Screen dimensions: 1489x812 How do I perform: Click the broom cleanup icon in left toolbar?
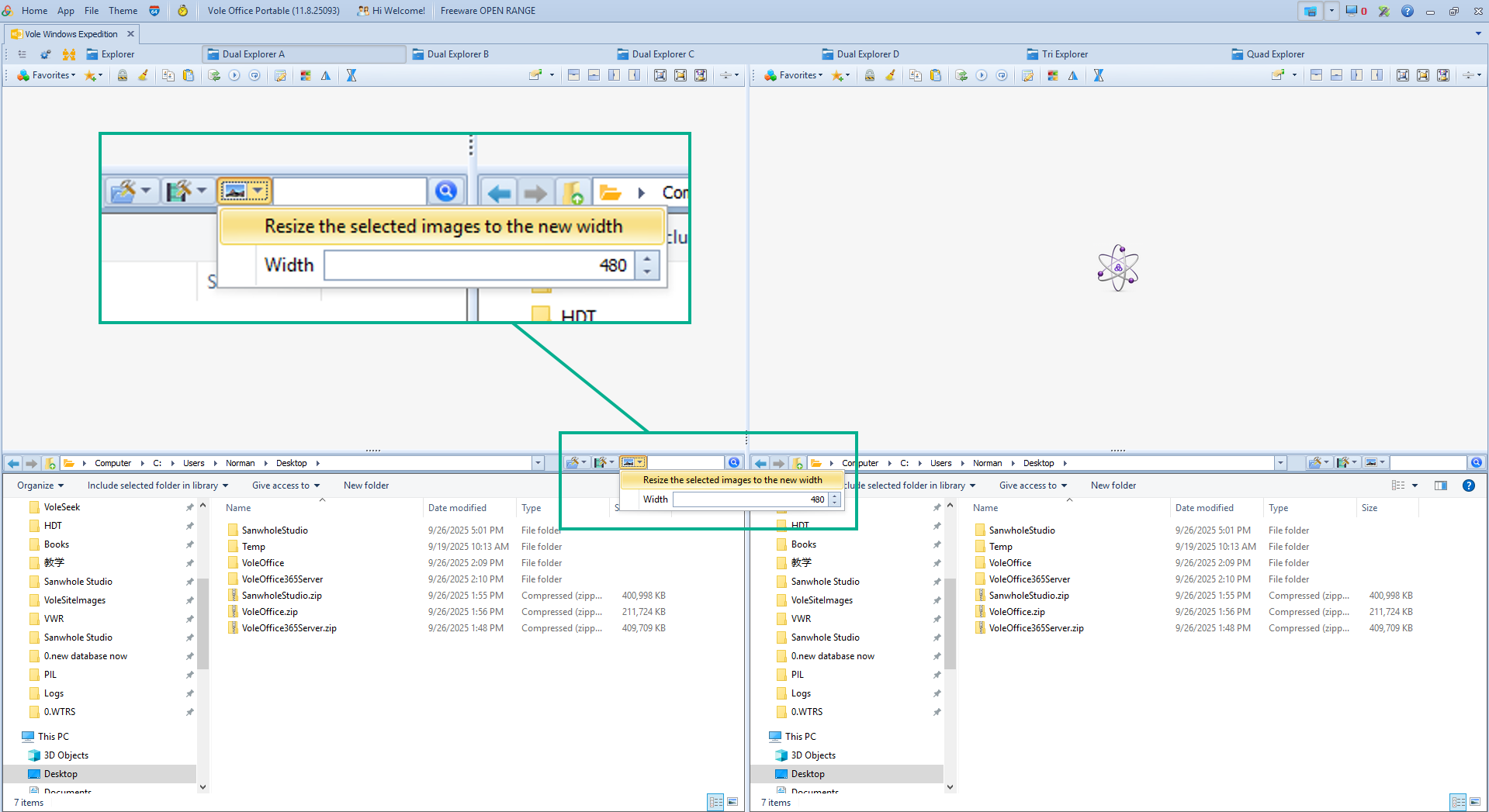tap(143, 75)
